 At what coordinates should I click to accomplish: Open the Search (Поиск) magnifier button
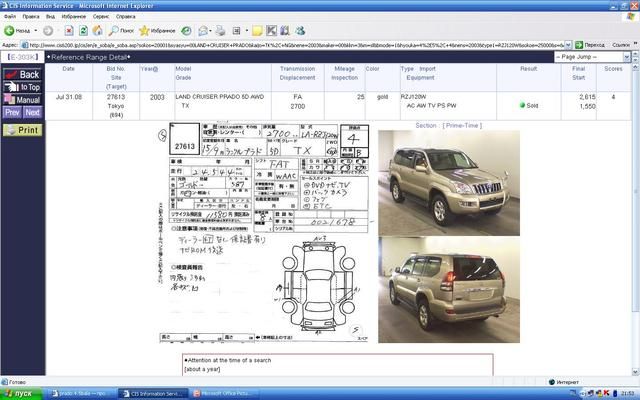click(121, 31)
